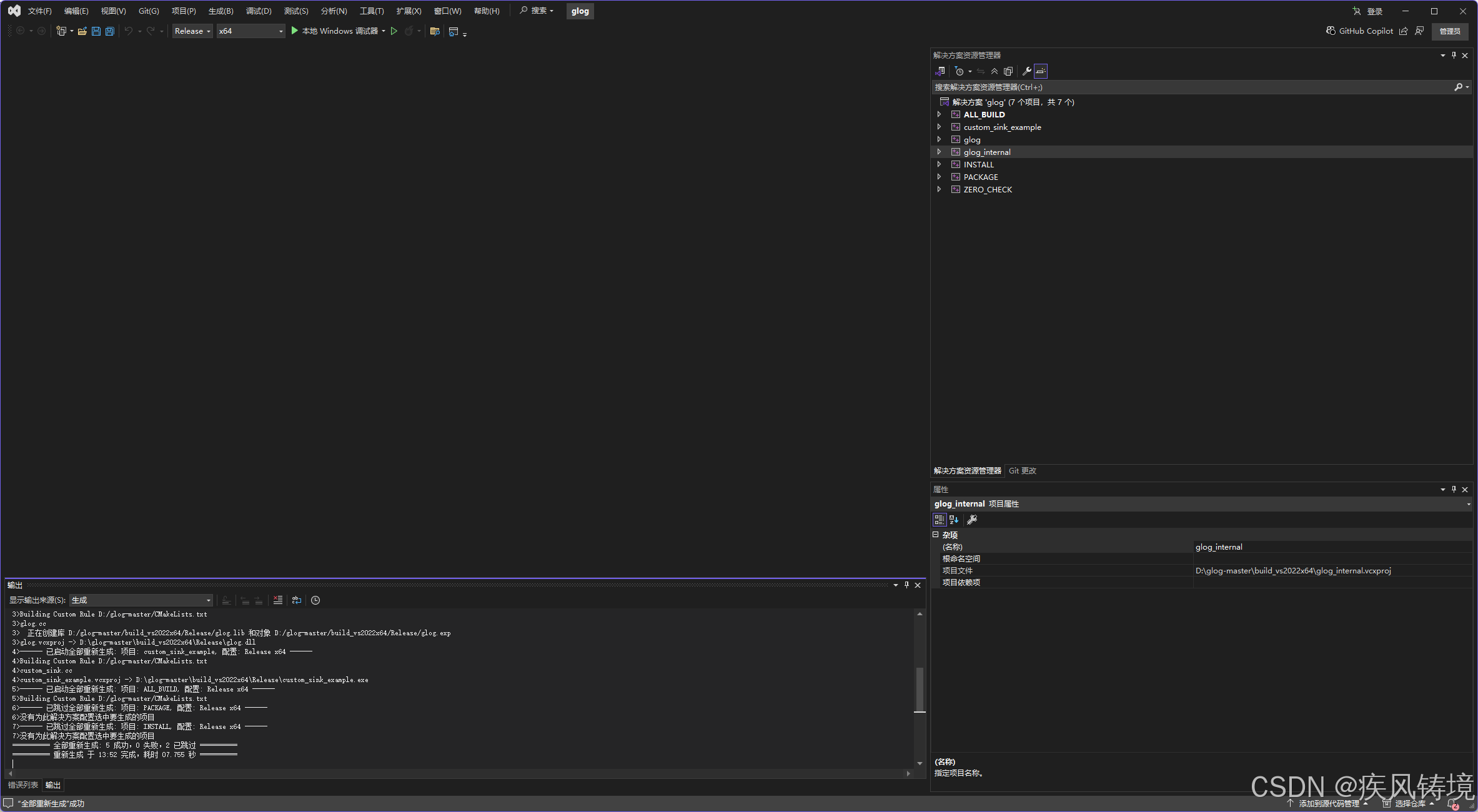Image resolution: width=1478 pixels, height=812 pixels.
Task: Switch to the 错误列表 tab
Action: coord(23,785)
